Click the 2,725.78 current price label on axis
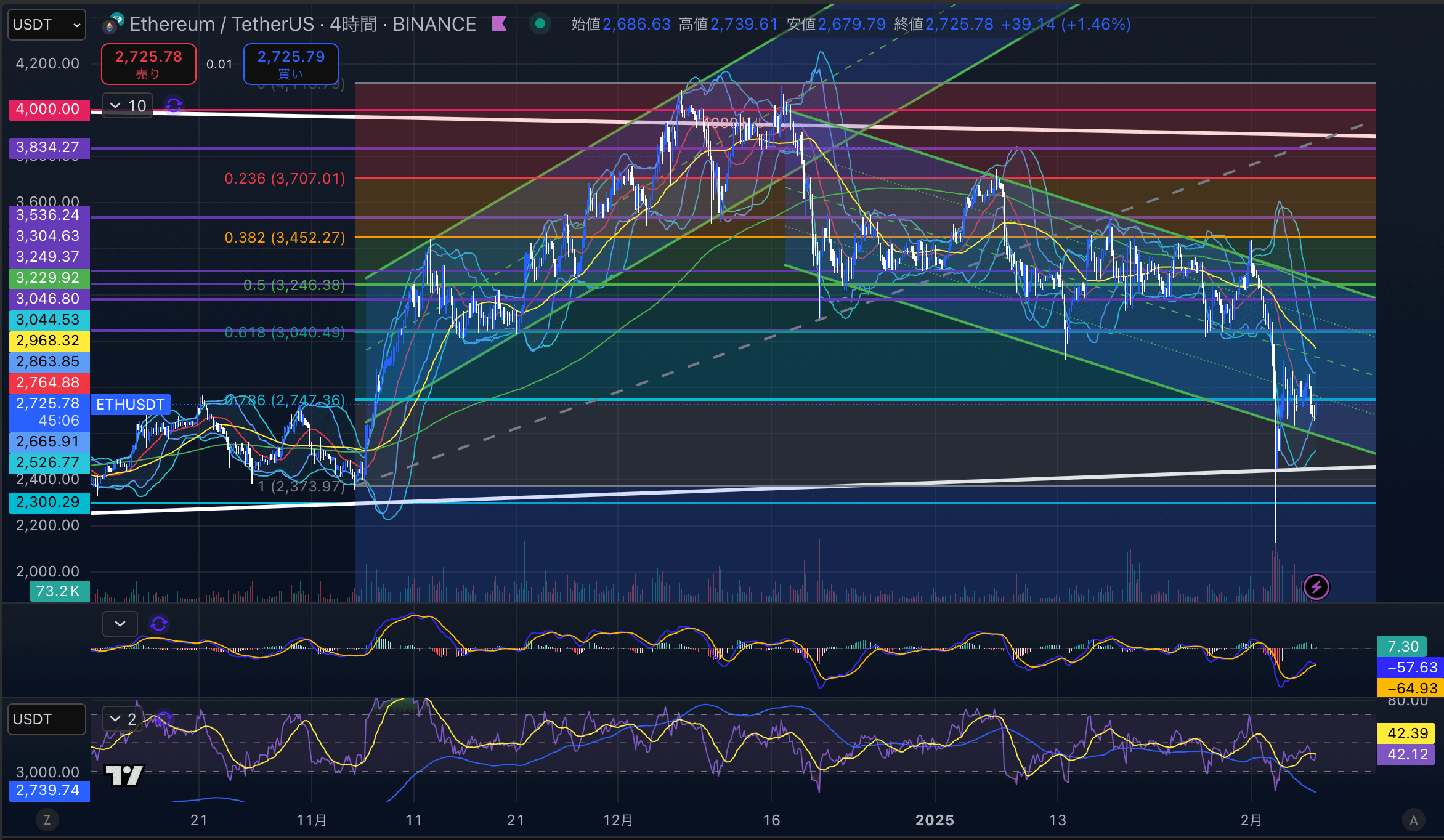 tap(49, 412)
